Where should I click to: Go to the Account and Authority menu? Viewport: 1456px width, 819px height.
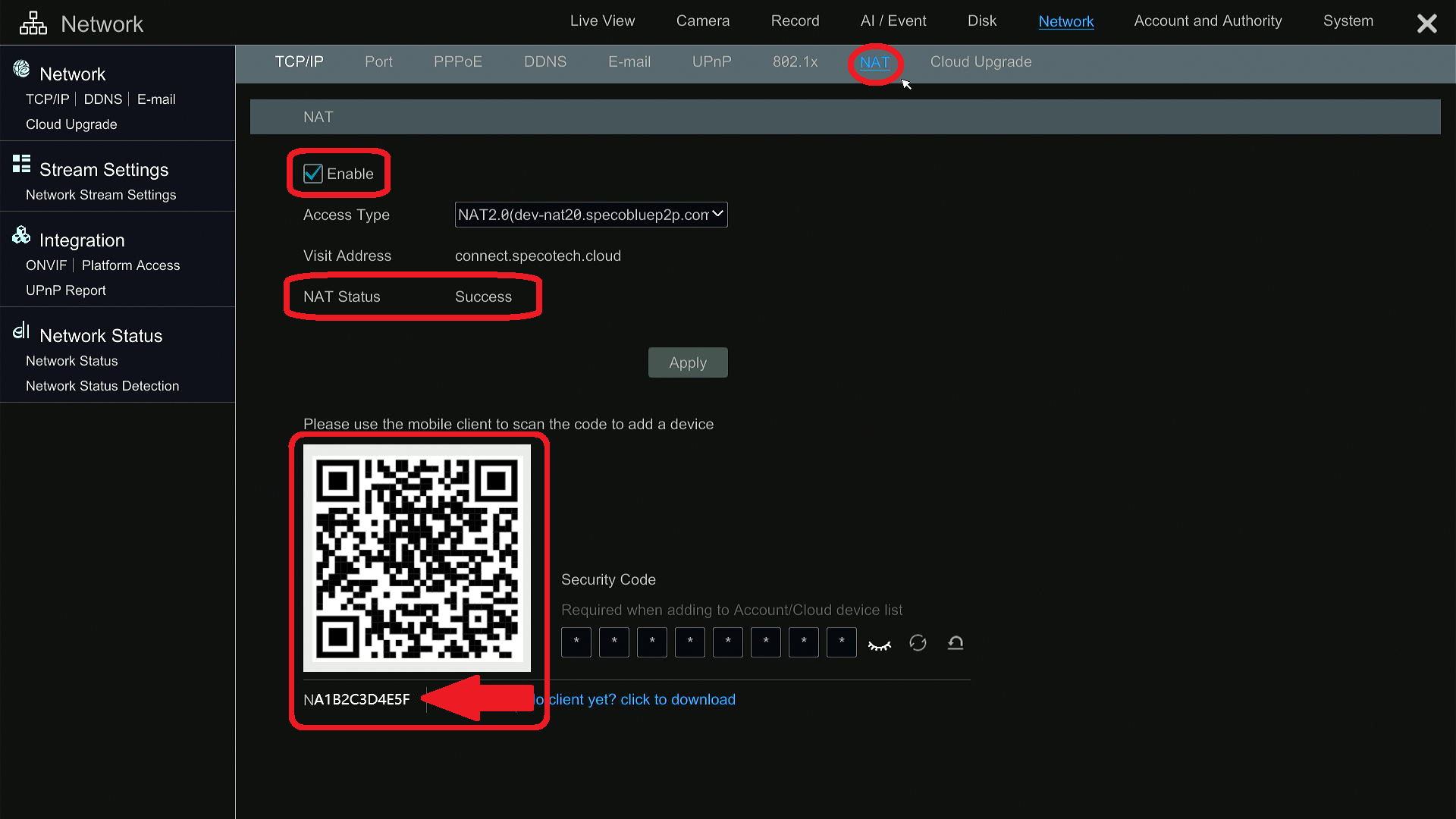[1207, 20]
